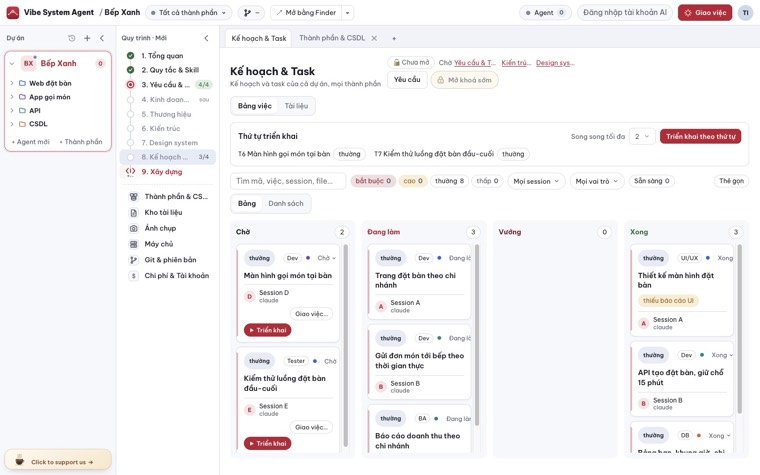Open step 9. Xây dựng code icon

(130, 172)
